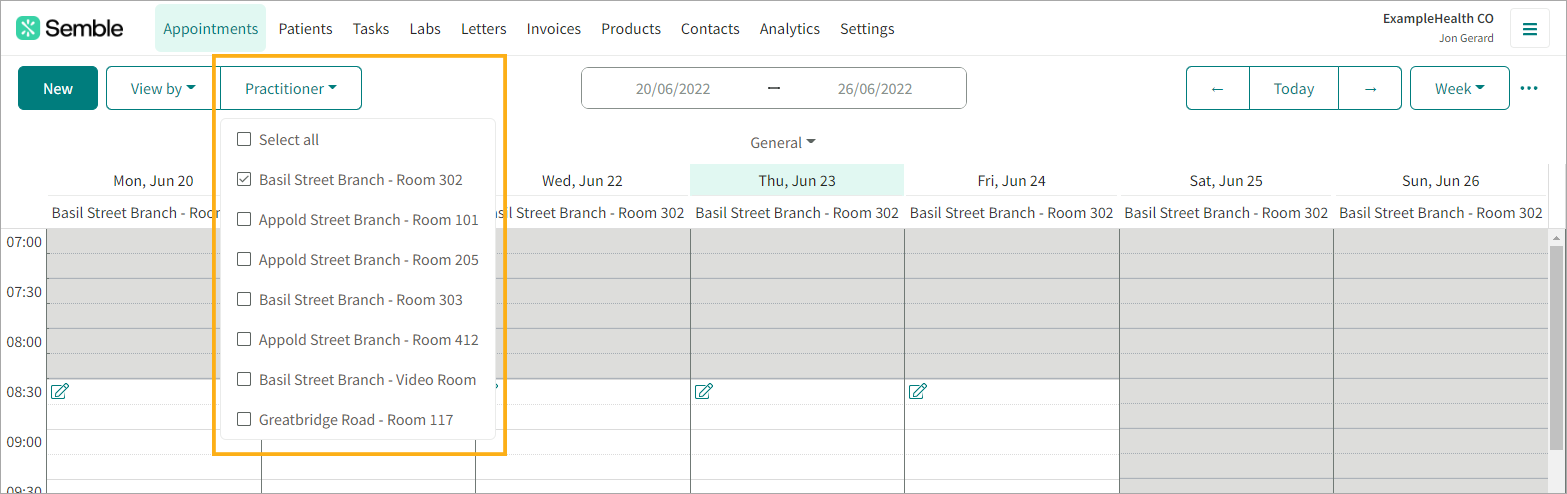
Task: Tick Appold Street Branch - Room 101
Action: (x=244, y=220)
